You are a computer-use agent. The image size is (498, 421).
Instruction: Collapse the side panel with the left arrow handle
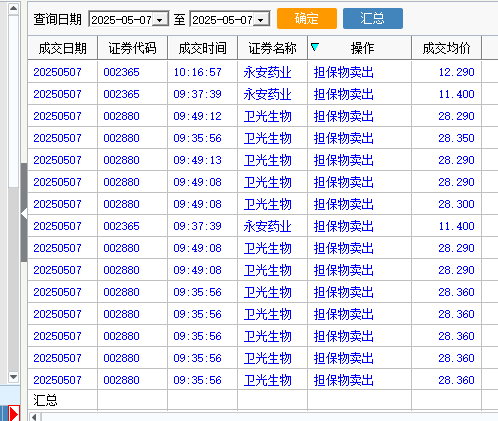(x=24, y=213)
